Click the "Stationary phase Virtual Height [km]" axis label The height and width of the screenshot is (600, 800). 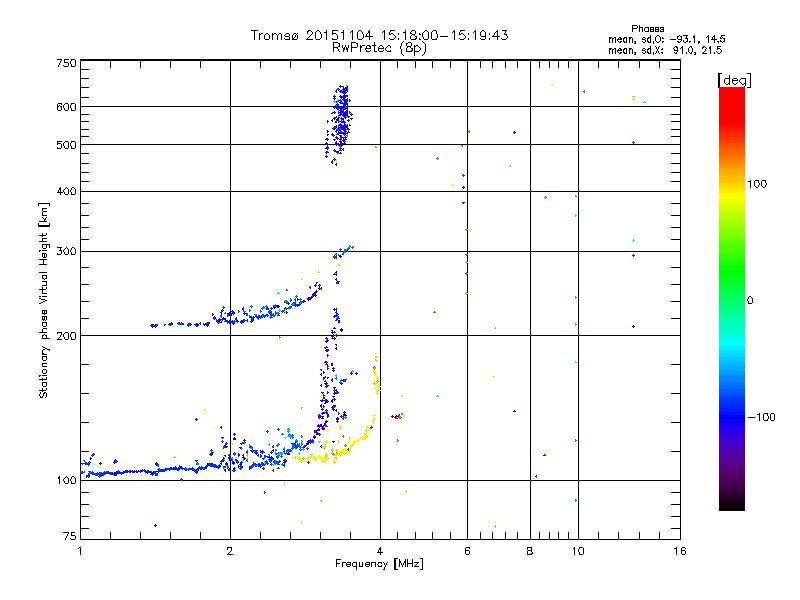43,300
